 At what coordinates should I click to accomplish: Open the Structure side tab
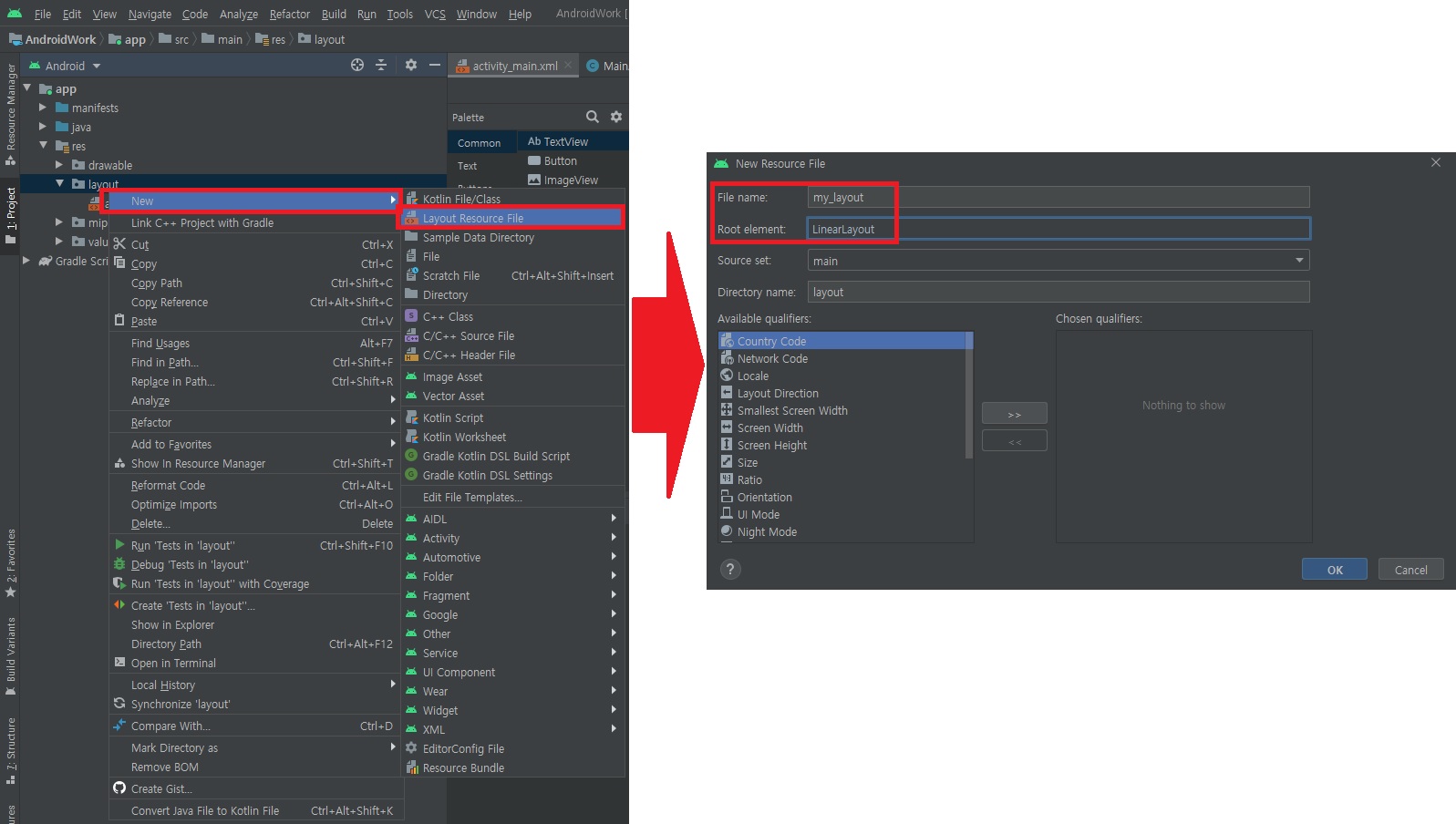[11, 750]
